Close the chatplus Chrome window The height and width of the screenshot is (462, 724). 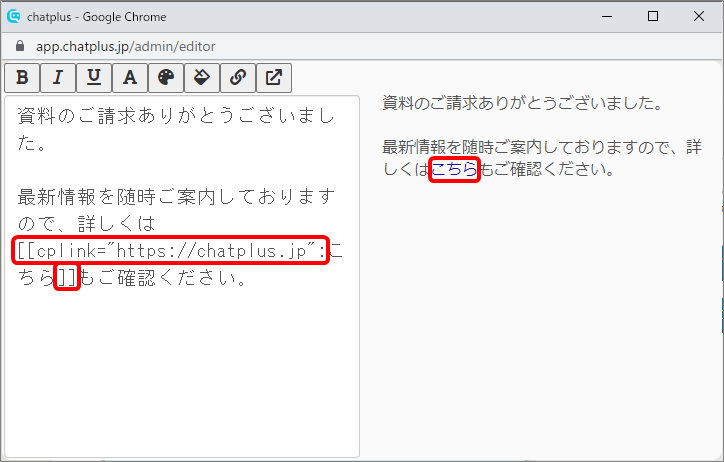pos(699,17)
